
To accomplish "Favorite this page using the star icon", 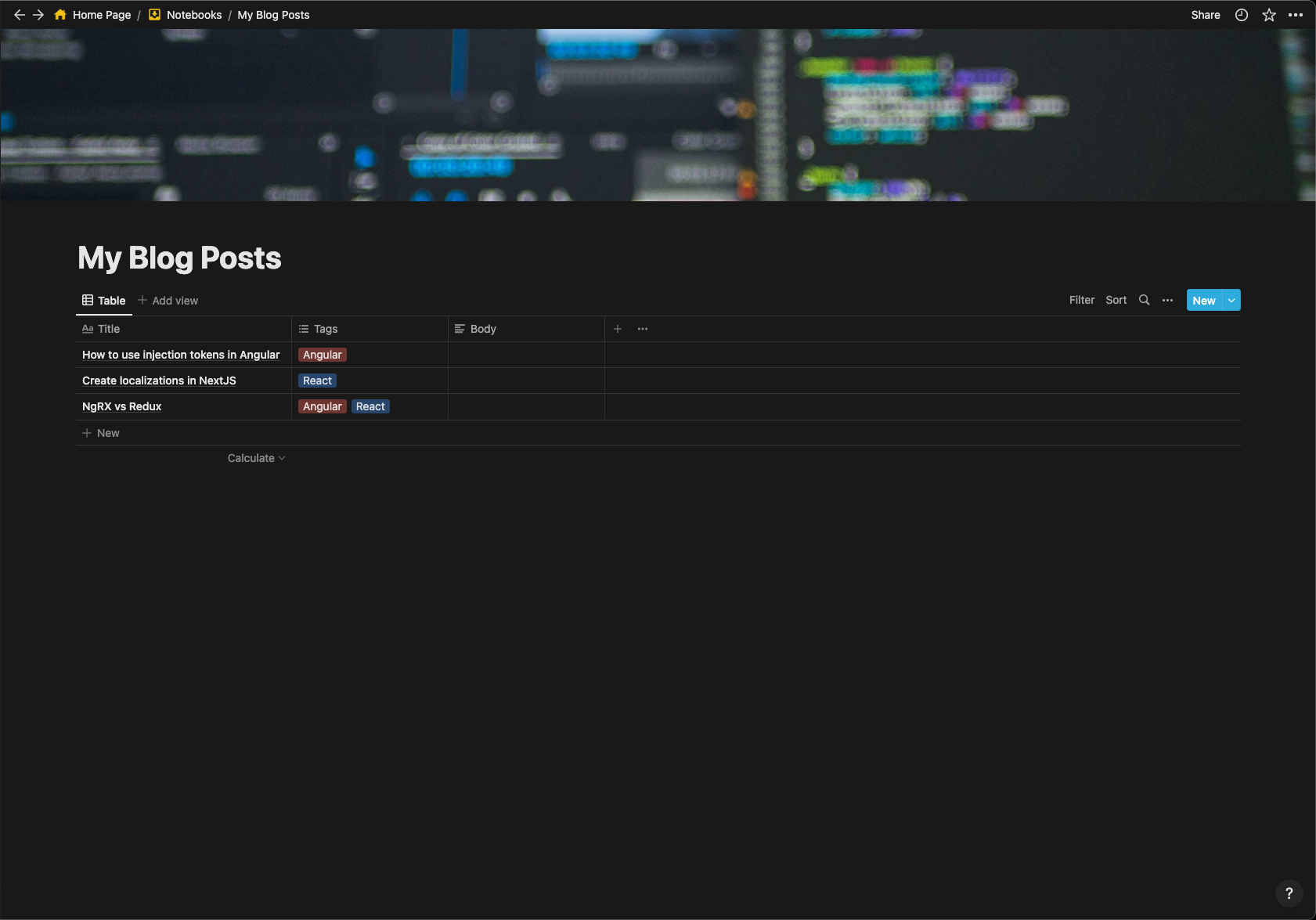I will tap(1268, 14).
